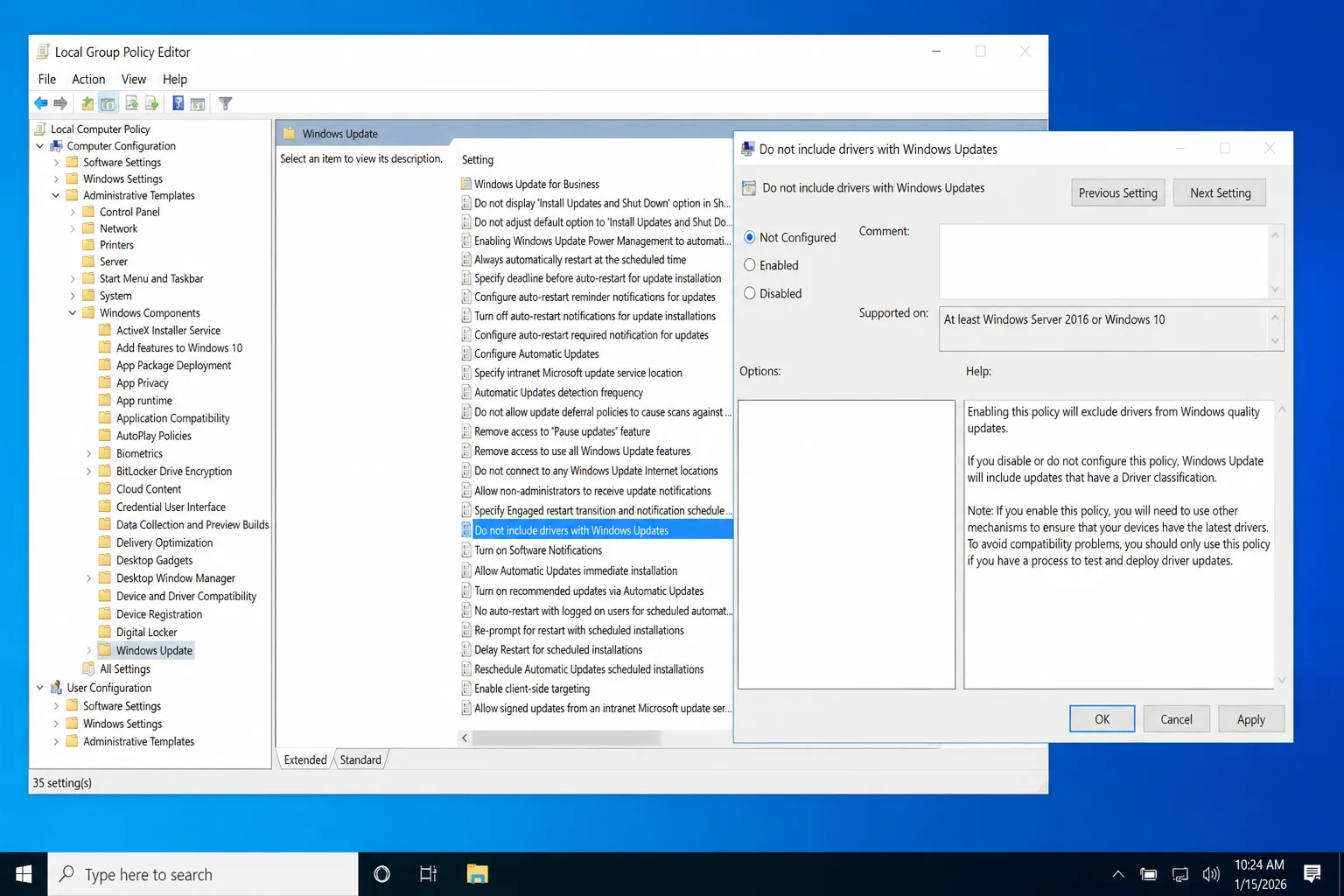Select Cloud Content in the tree
The height and width of the screenshot is (896, 1344).
click(149, 489)
